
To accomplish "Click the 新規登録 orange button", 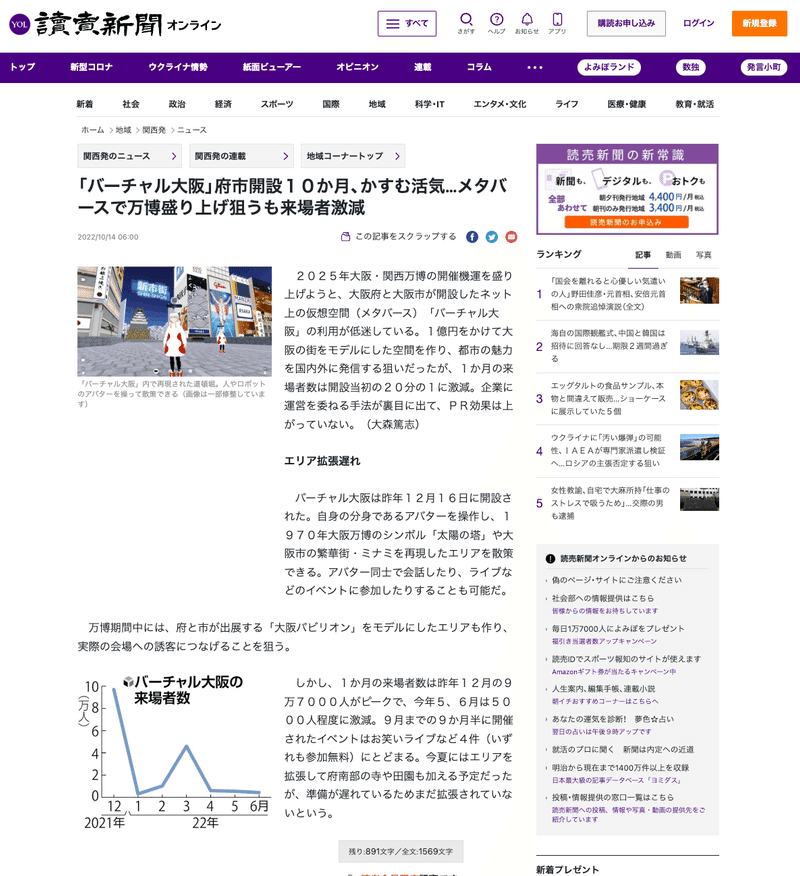I will click(759, 23).
